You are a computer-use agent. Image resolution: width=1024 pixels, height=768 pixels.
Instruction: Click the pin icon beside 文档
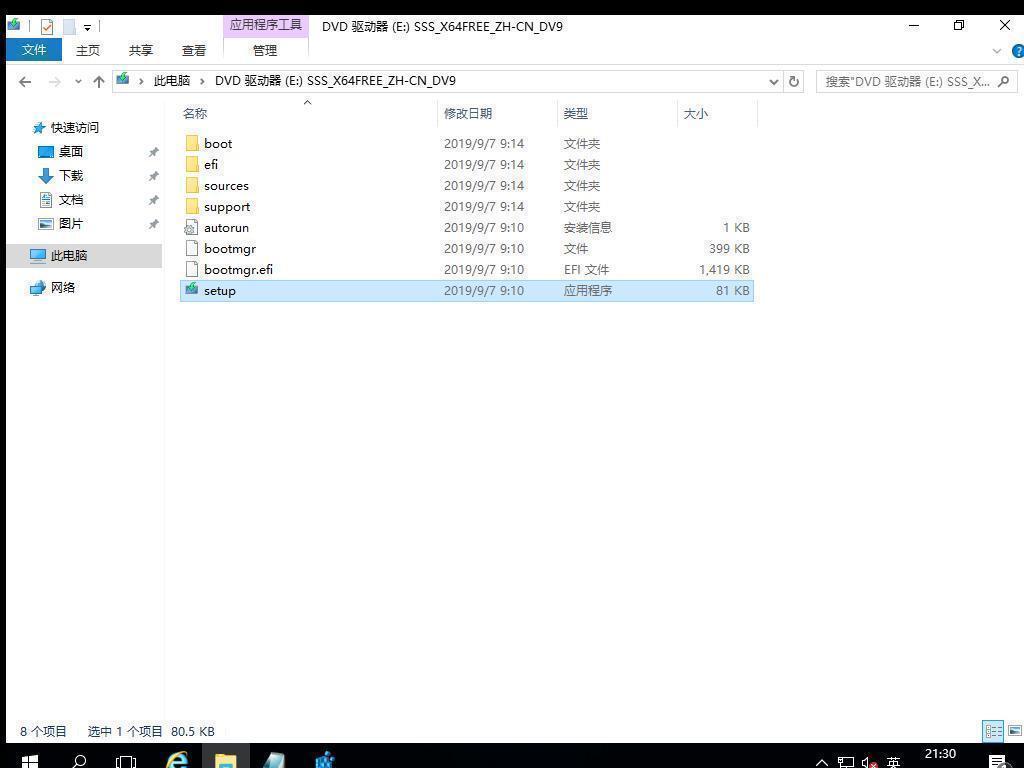tap(153, 200)
